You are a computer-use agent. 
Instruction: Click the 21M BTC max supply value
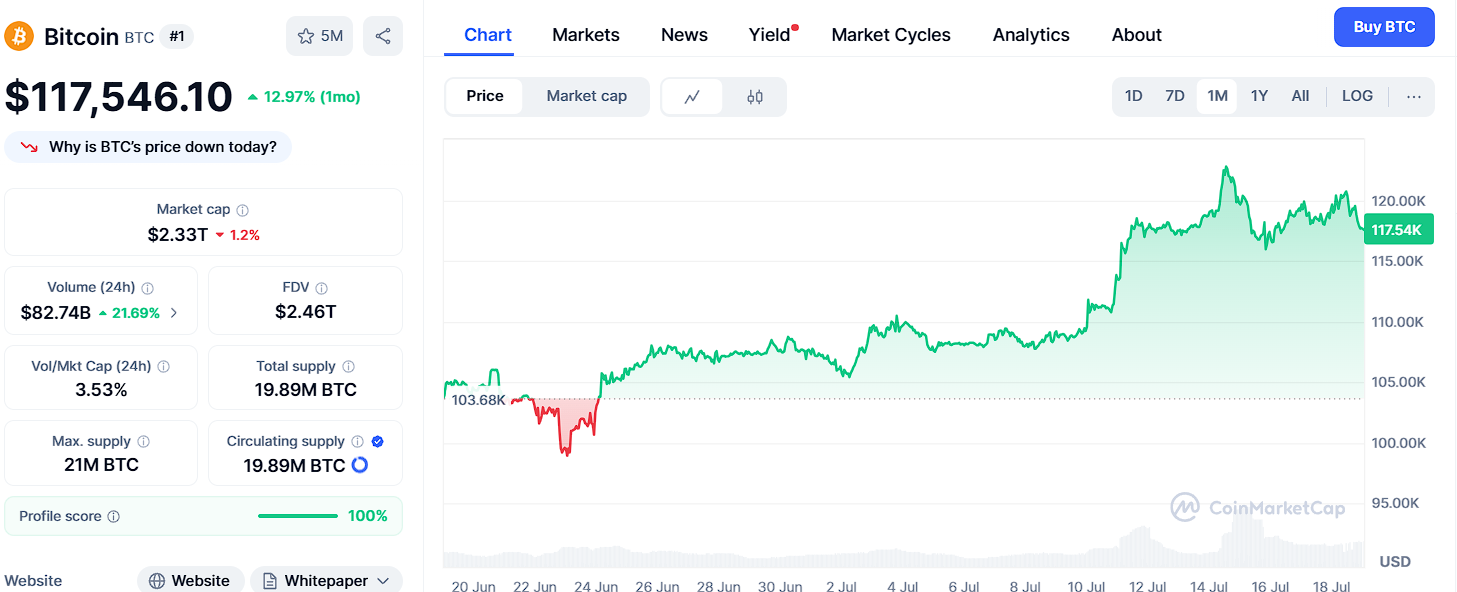101,465
